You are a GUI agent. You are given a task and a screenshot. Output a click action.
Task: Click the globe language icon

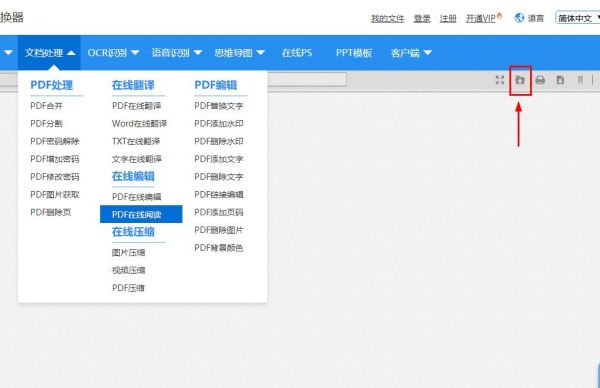click(x=519, y=18)
